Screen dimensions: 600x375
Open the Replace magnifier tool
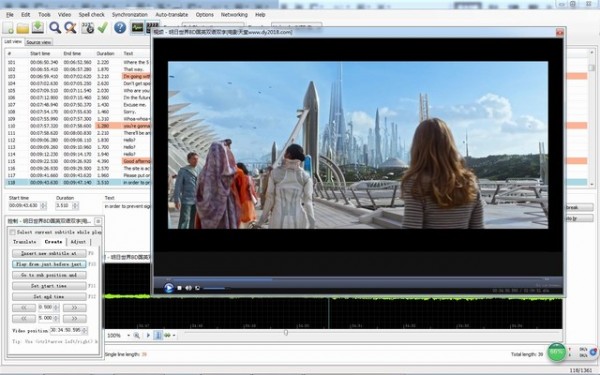point(70,28)
